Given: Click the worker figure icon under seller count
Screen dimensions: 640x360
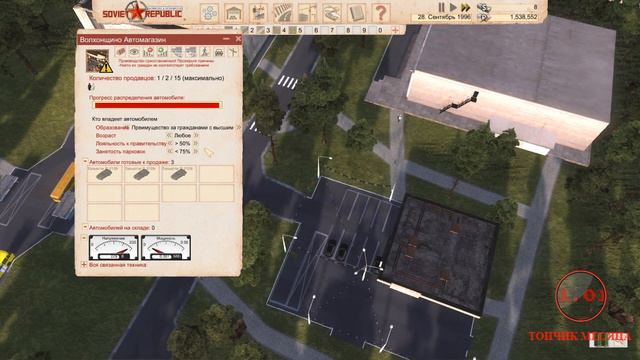Looking at the screenshot, I should coord(91,87).
